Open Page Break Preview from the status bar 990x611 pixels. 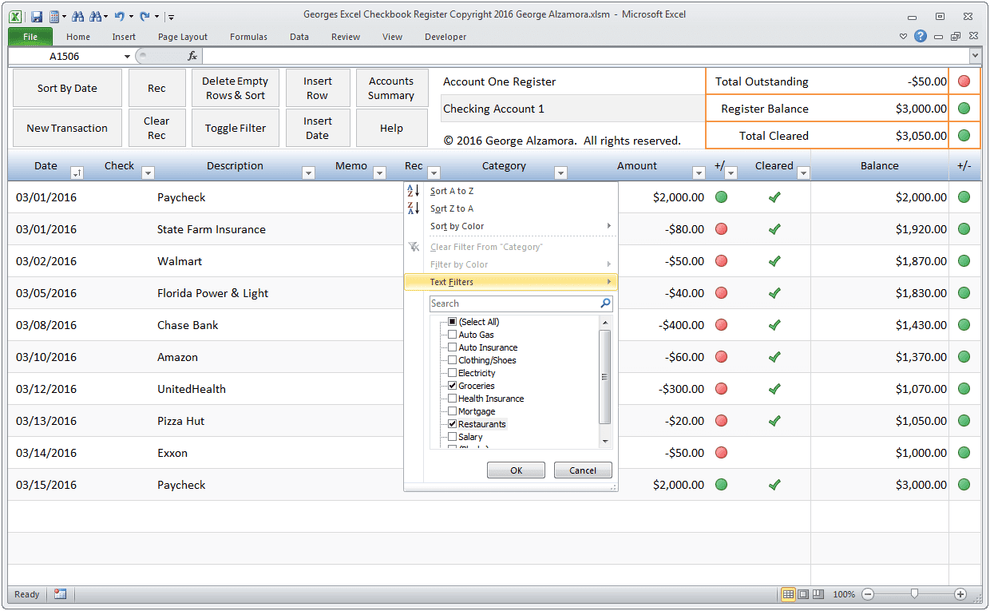coord(820,594)
